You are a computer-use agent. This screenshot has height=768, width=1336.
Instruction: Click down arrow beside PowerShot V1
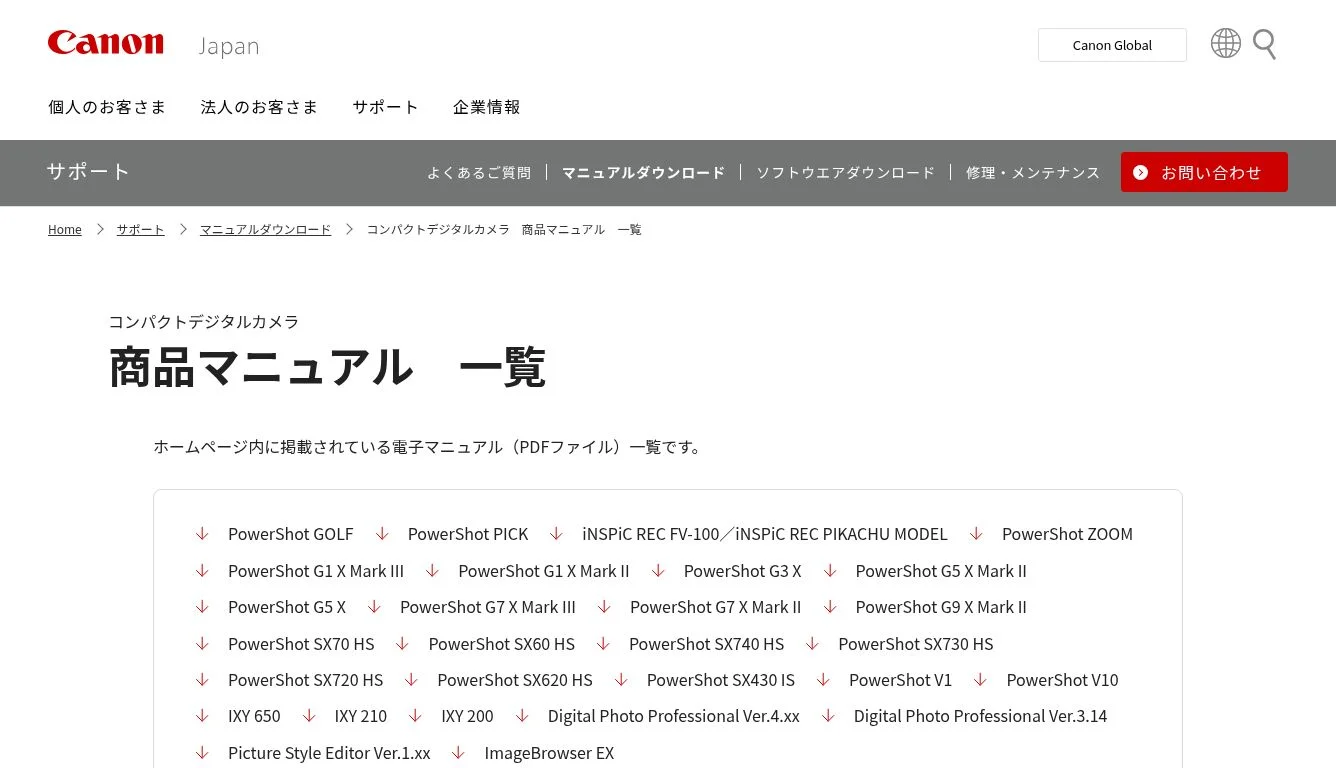point(823,680)
